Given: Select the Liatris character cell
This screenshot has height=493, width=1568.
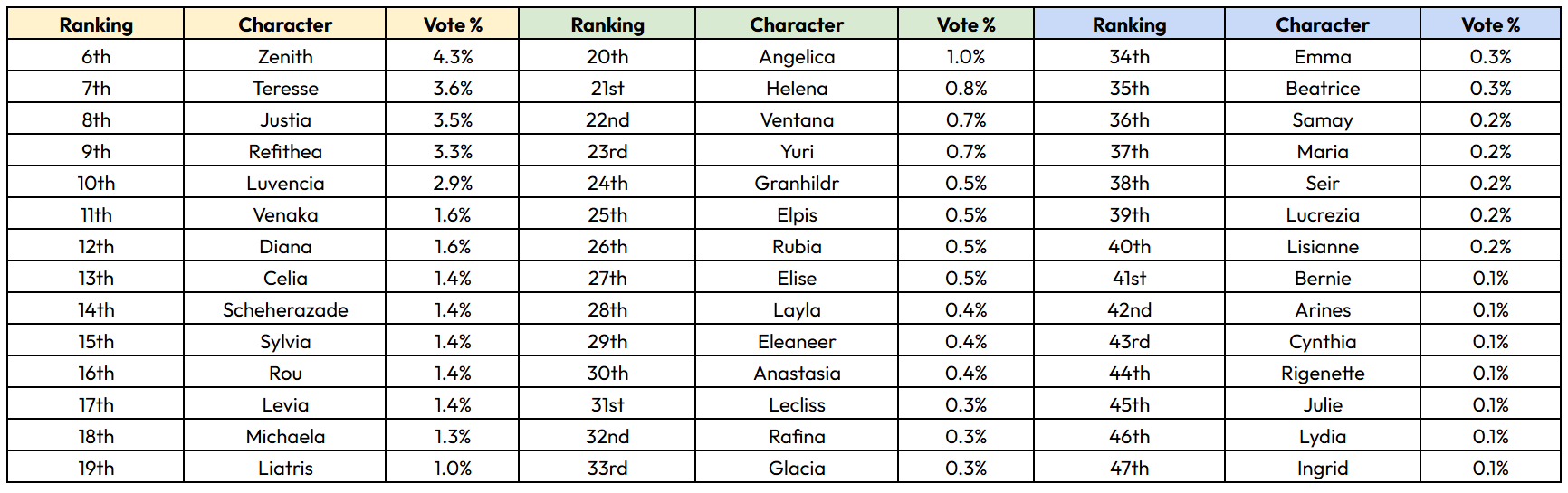Looking at the screenshot, I should [x=285, y=468].
